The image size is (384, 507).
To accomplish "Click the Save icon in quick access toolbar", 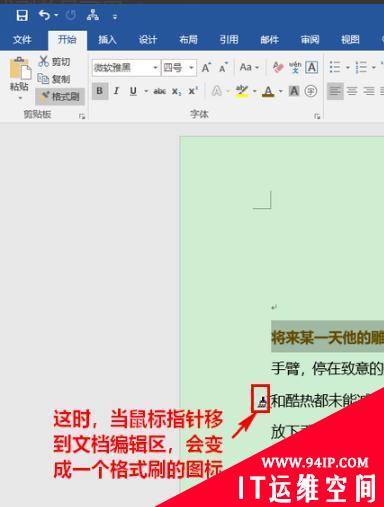I will (22, 15).
